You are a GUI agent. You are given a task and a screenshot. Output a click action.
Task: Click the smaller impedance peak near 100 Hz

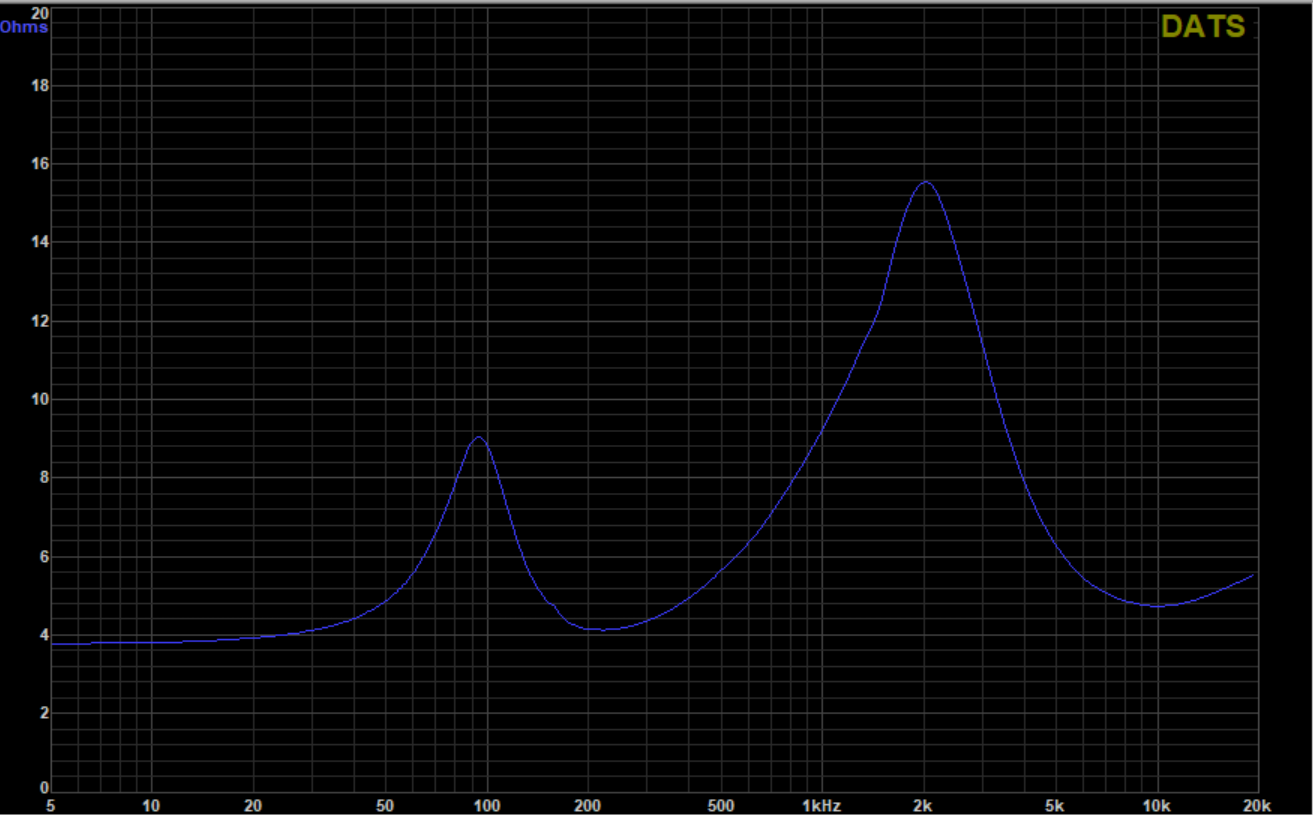[479, 437]
